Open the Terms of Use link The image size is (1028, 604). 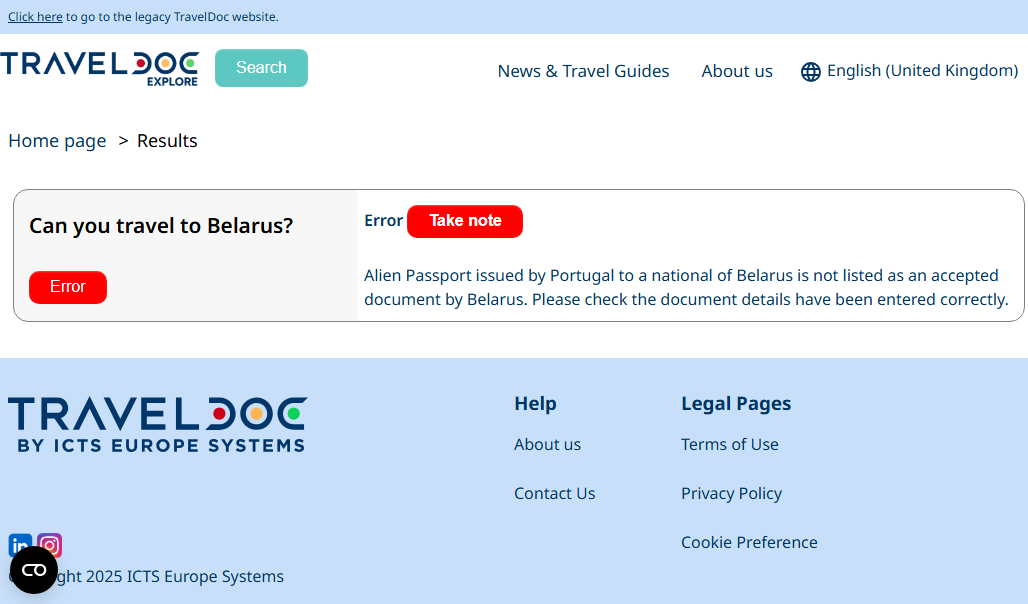[x=729, y=445]
